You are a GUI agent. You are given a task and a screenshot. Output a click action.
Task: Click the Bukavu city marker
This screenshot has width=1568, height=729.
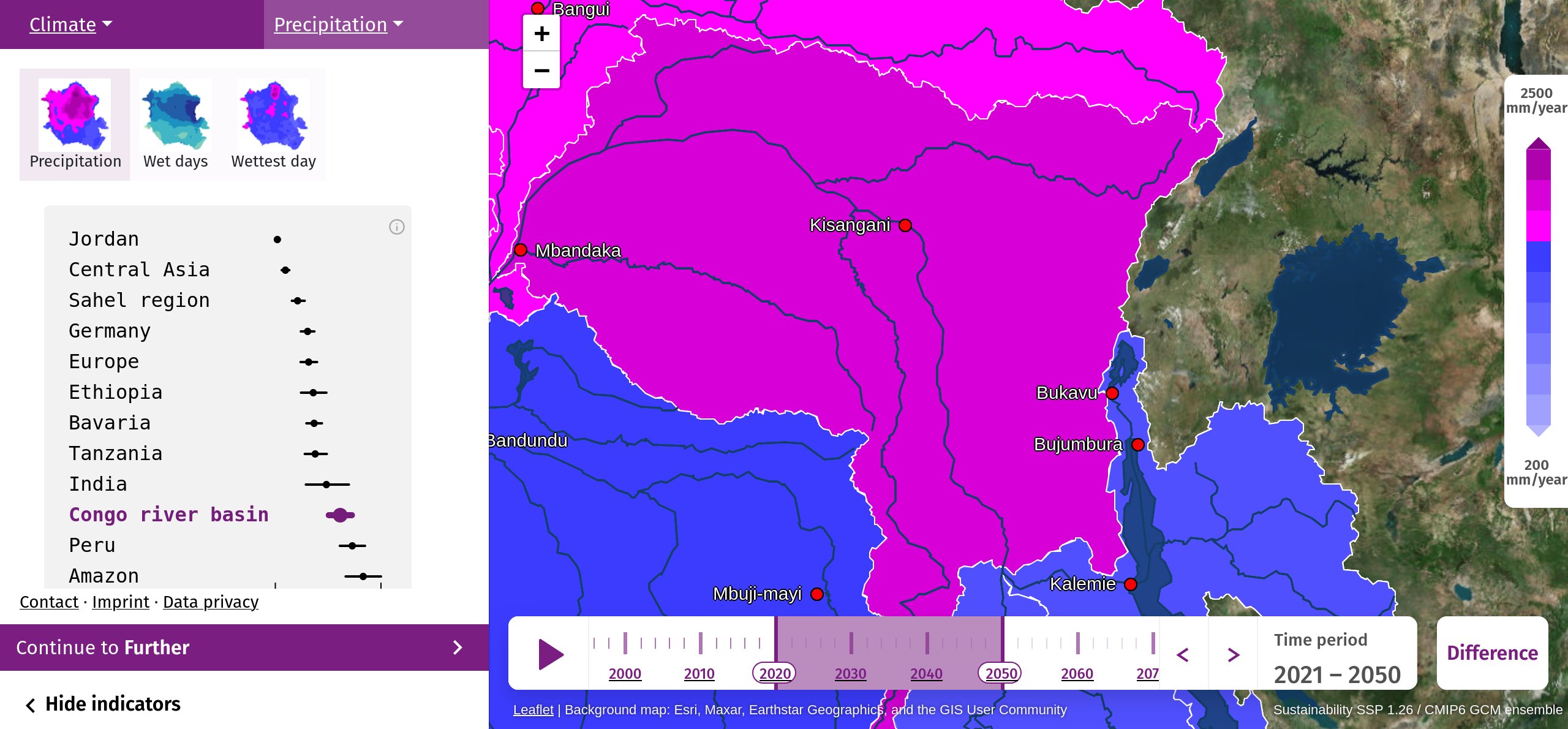(1113, 393)
